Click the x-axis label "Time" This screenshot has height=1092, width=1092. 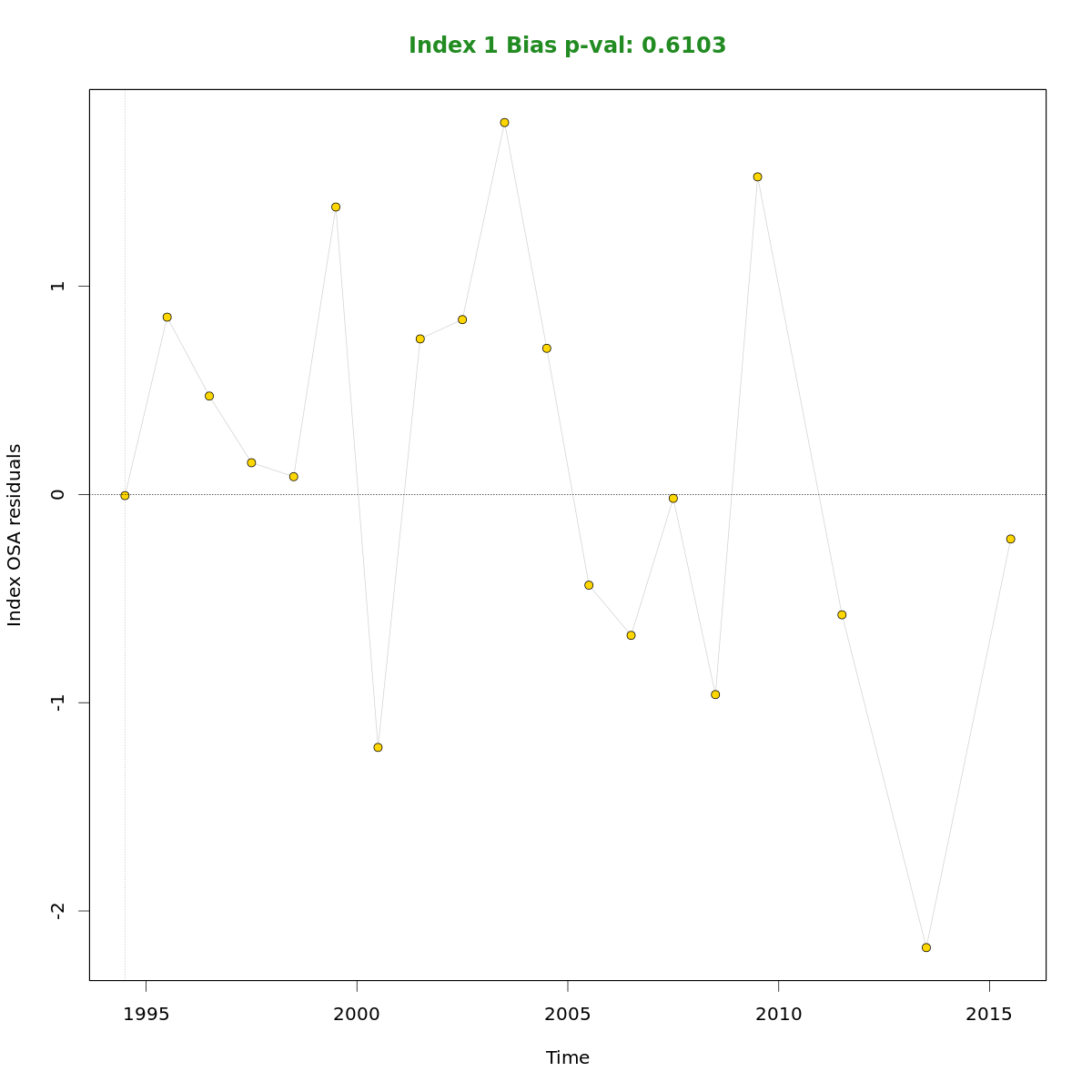pos(568,1057)
